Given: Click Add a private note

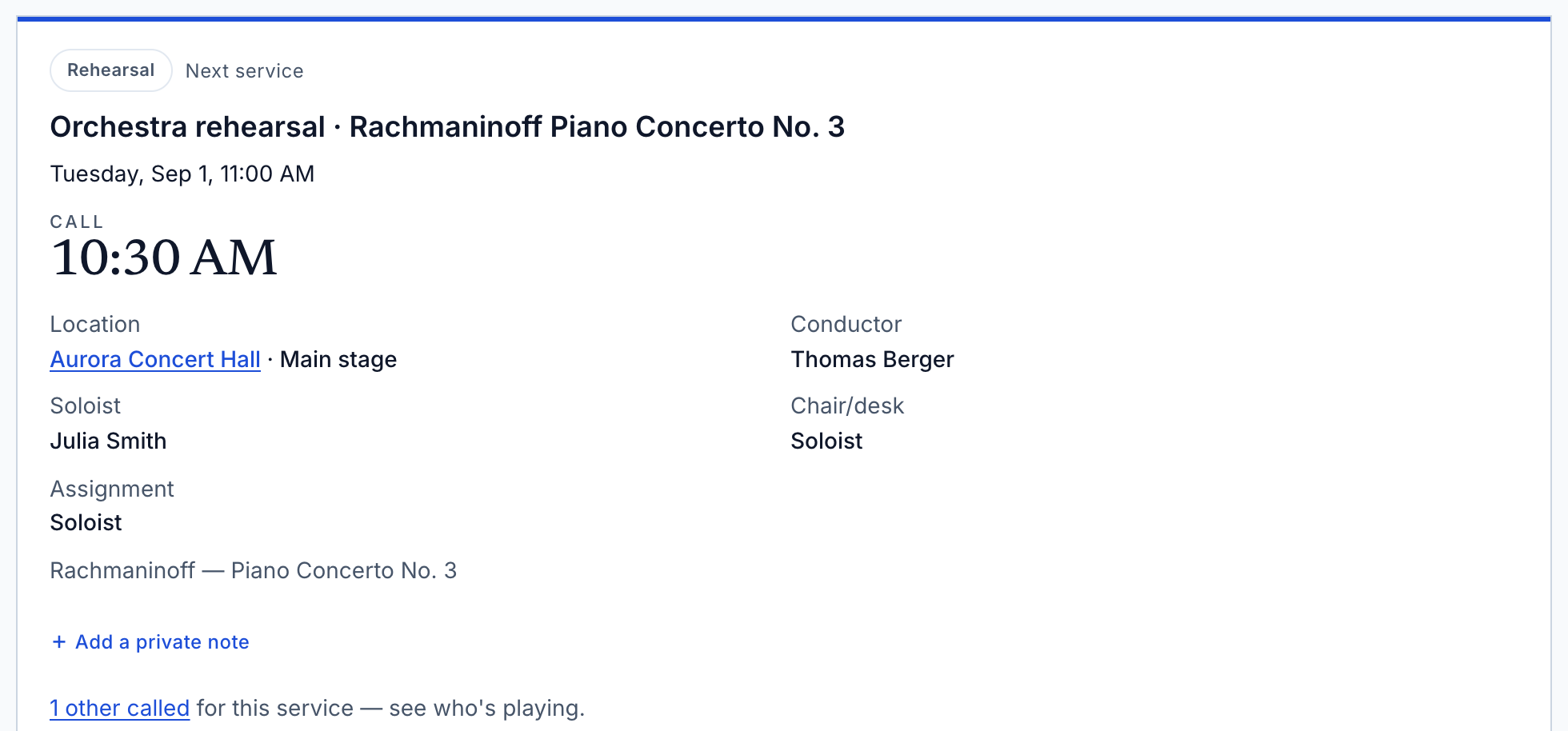Looking at the screenshot, I should 150,642.
